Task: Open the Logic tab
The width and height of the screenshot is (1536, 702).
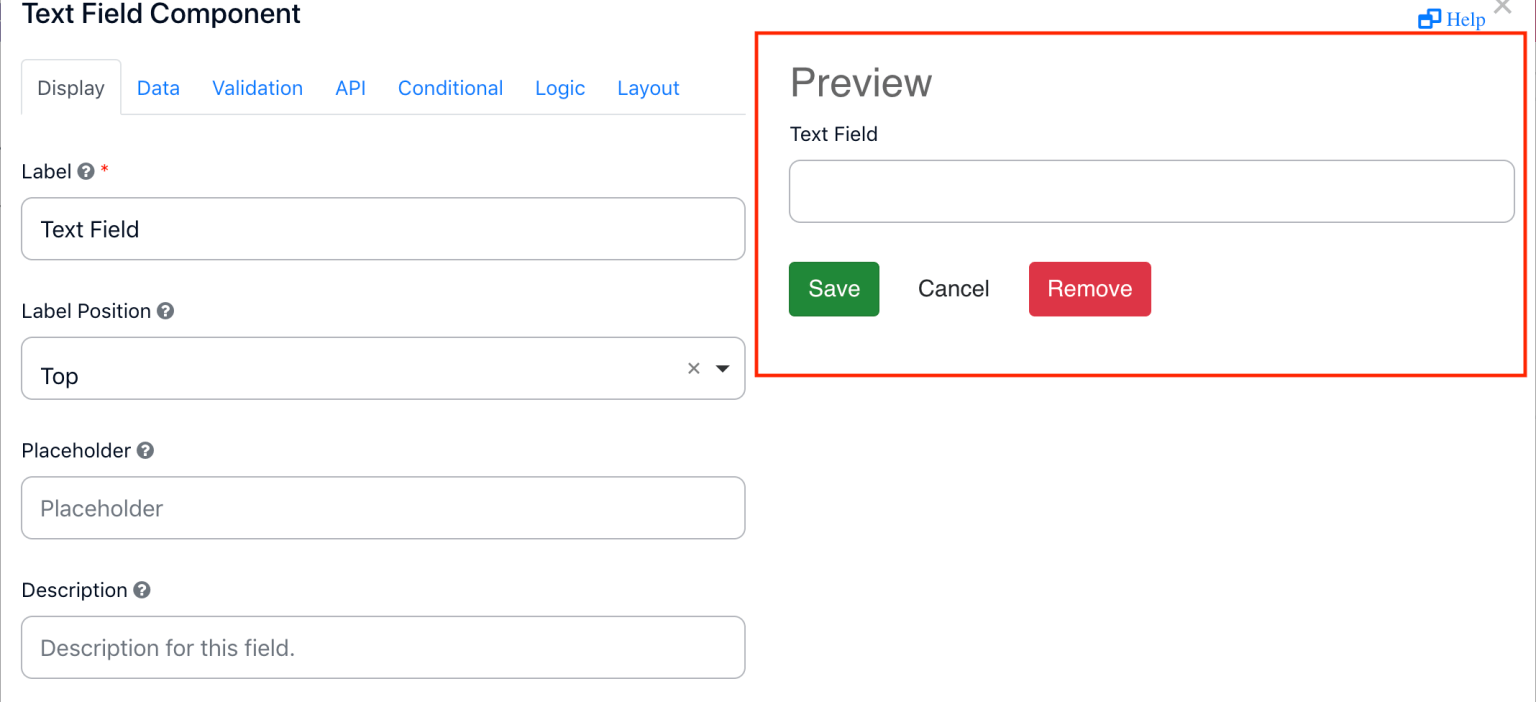Action: point(560,88)
